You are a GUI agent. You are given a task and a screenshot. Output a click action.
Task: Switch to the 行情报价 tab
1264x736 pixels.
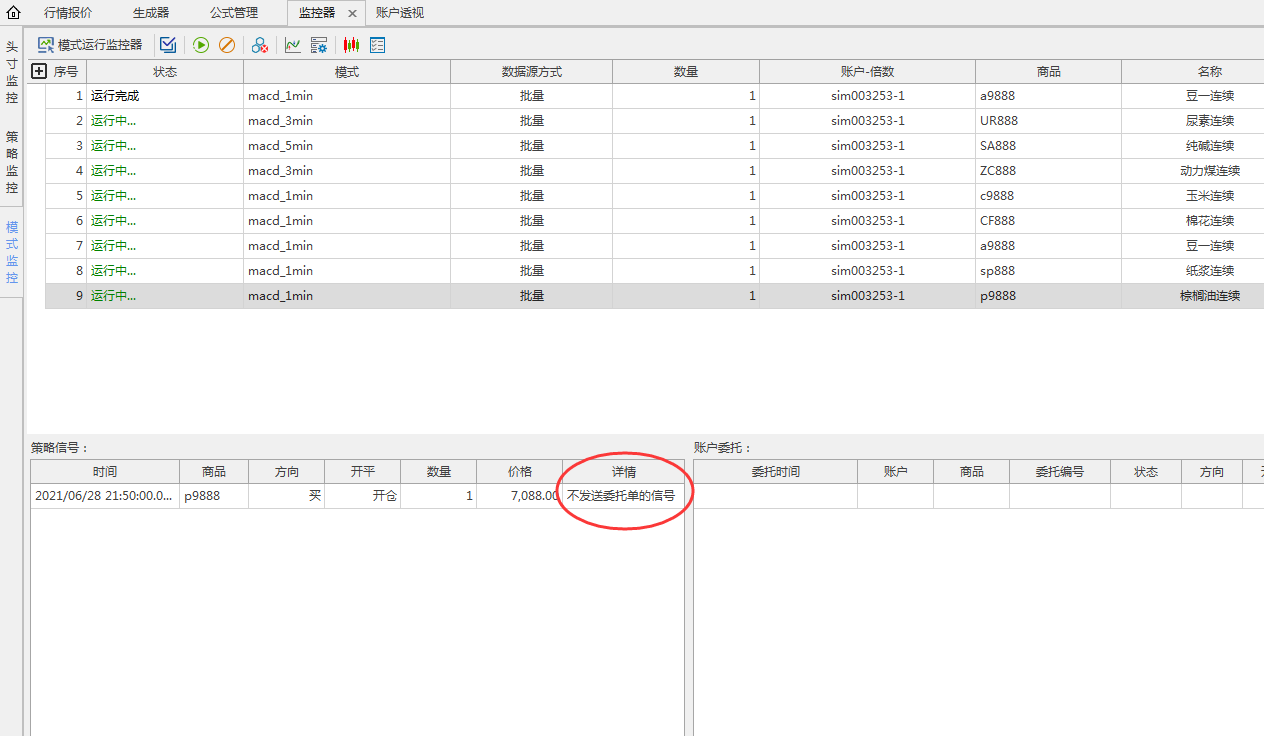coord(68,13)
